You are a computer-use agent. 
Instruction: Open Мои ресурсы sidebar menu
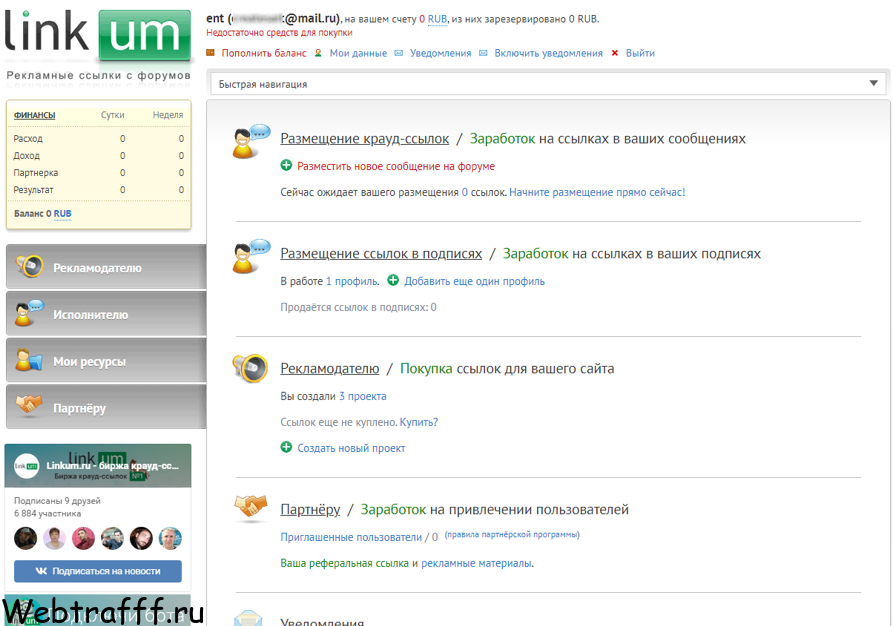[106, 360]
